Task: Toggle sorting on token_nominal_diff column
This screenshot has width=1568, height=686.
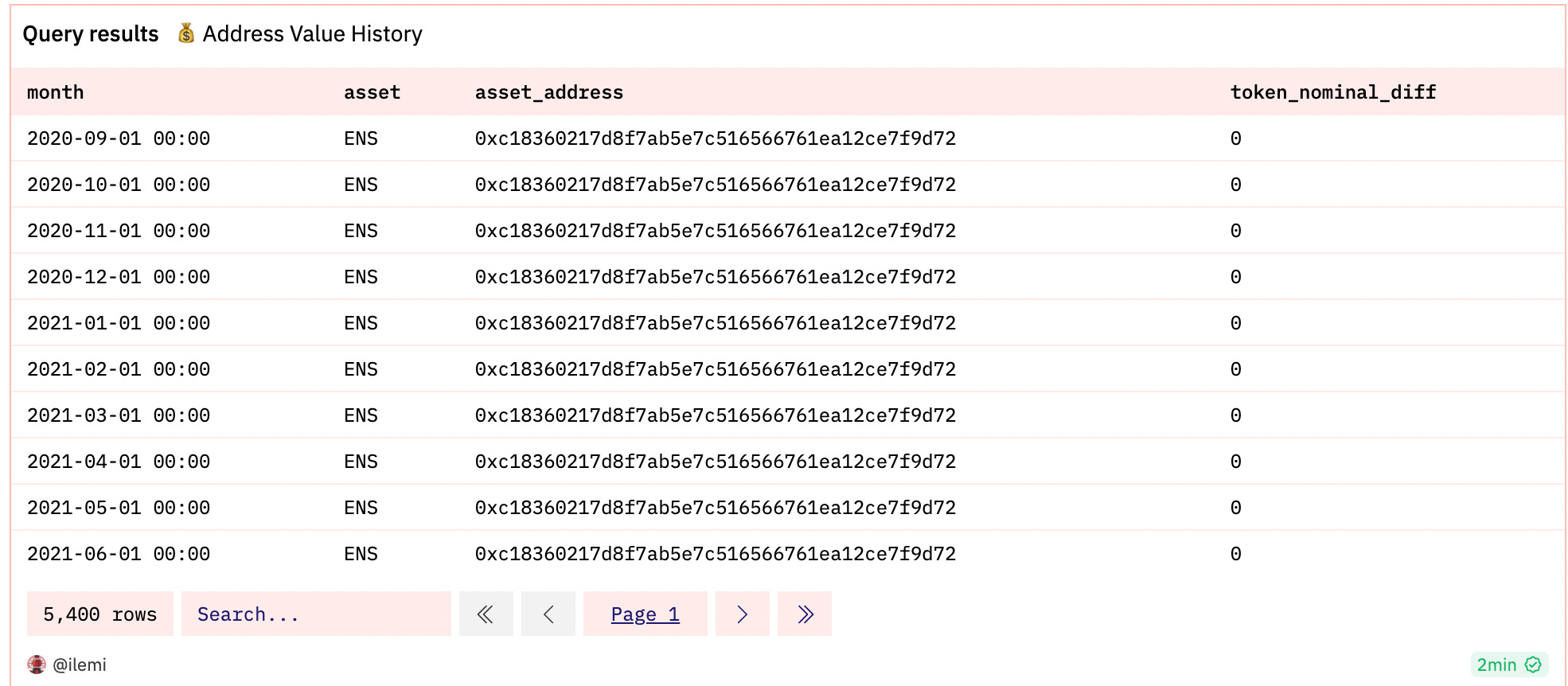Action: coord(1332,92)
